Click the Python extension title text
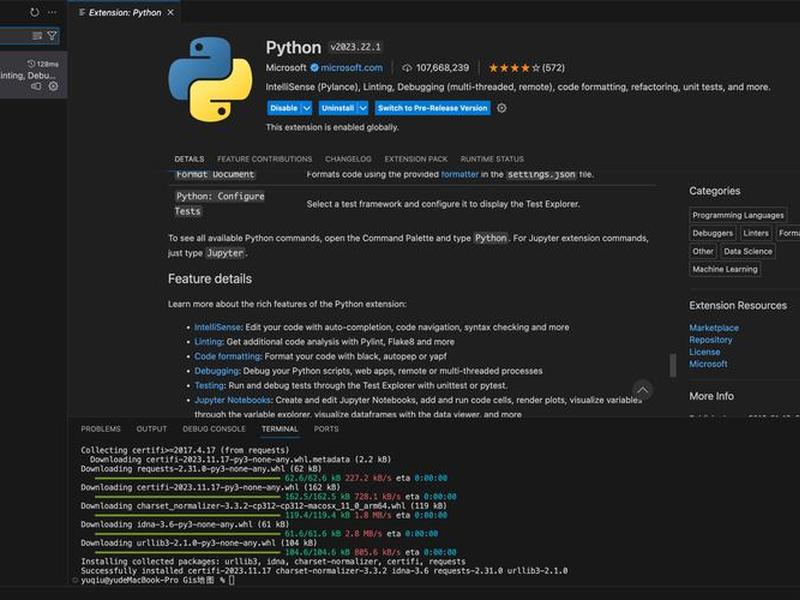 293,47
